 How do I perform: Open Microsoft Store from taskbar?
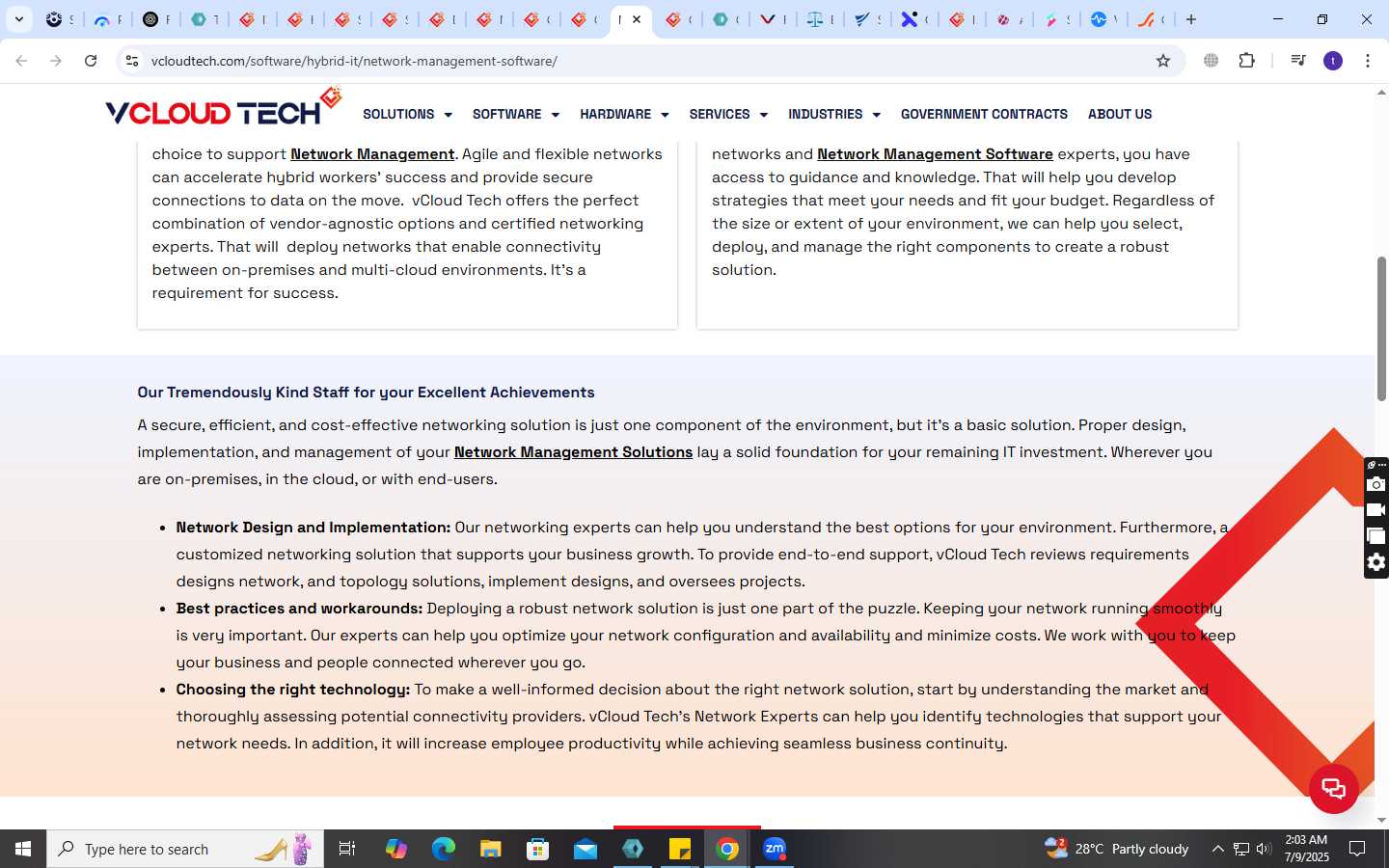click(x=537, y=849)
